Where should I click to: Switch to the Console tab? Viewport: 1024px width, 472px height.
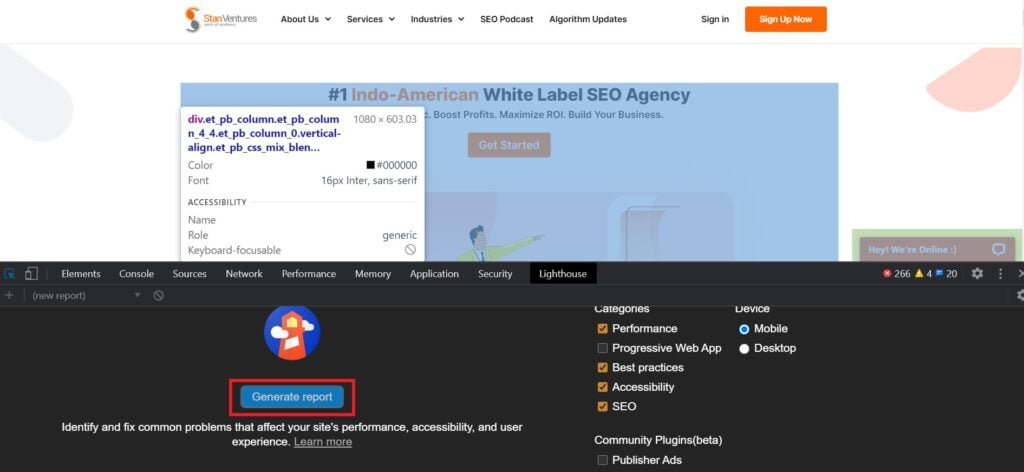point(137,274)
